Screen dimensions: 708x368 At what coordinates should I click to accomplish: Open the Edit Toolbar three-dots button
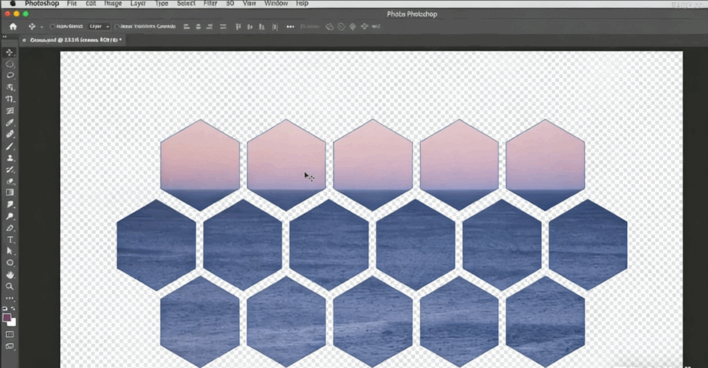[x=9, y=298]
